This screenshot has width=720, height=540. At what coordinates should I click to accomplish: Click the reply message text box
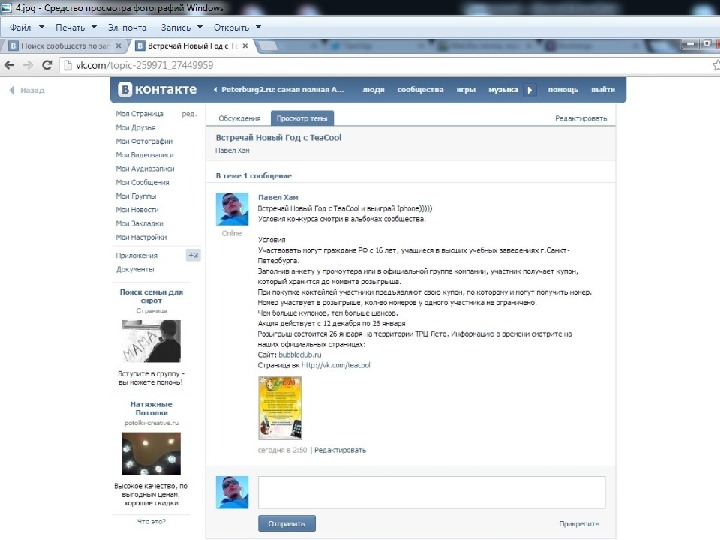[432, 492]
